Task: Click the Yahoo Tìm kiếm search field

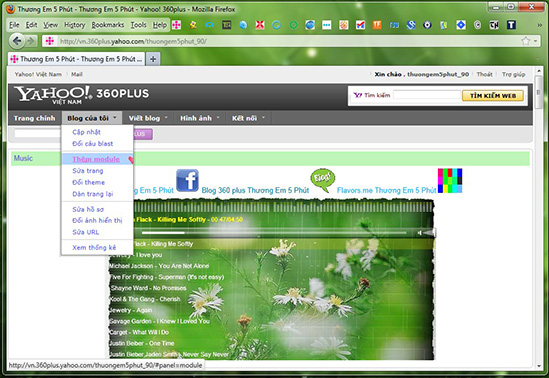Action: point(427,95)
